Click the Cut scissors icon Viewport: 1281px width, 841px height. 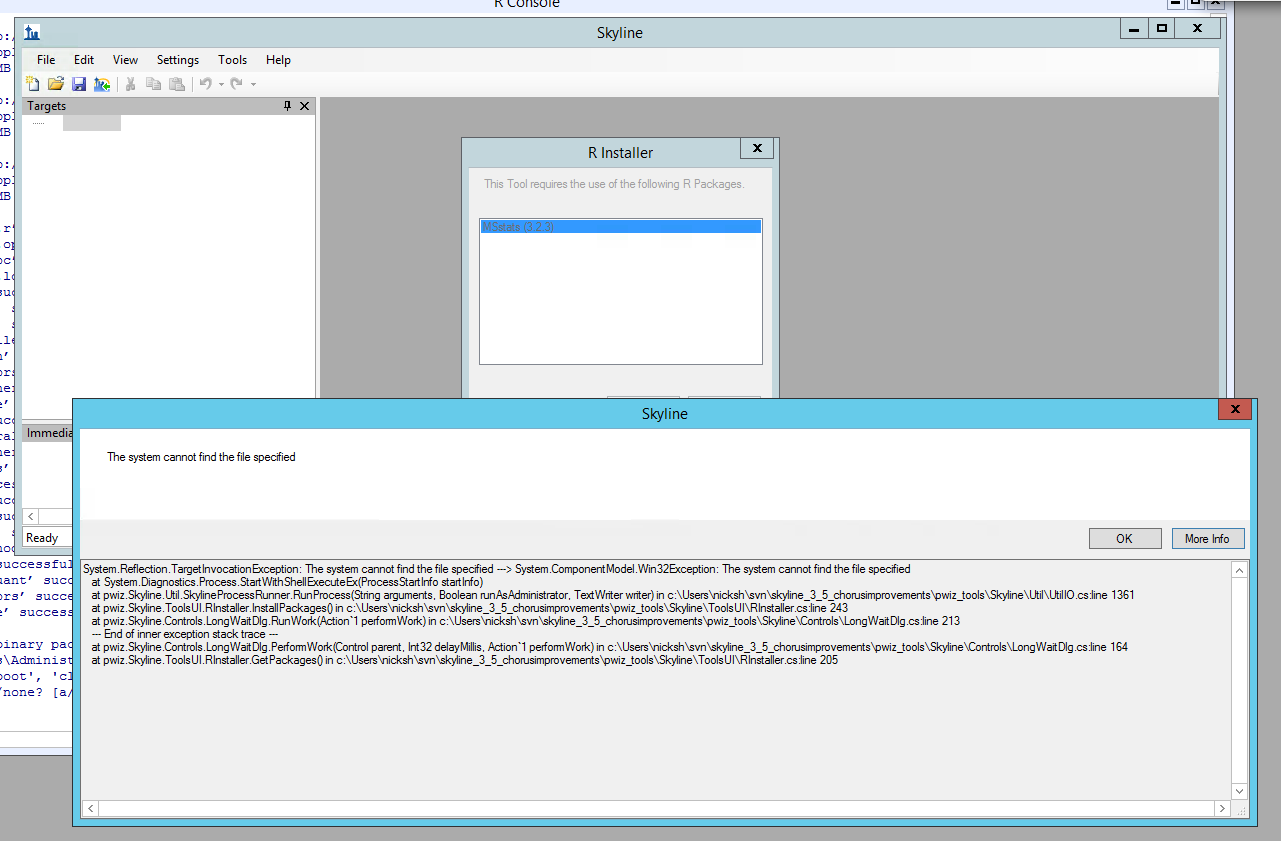click(130, 85)
